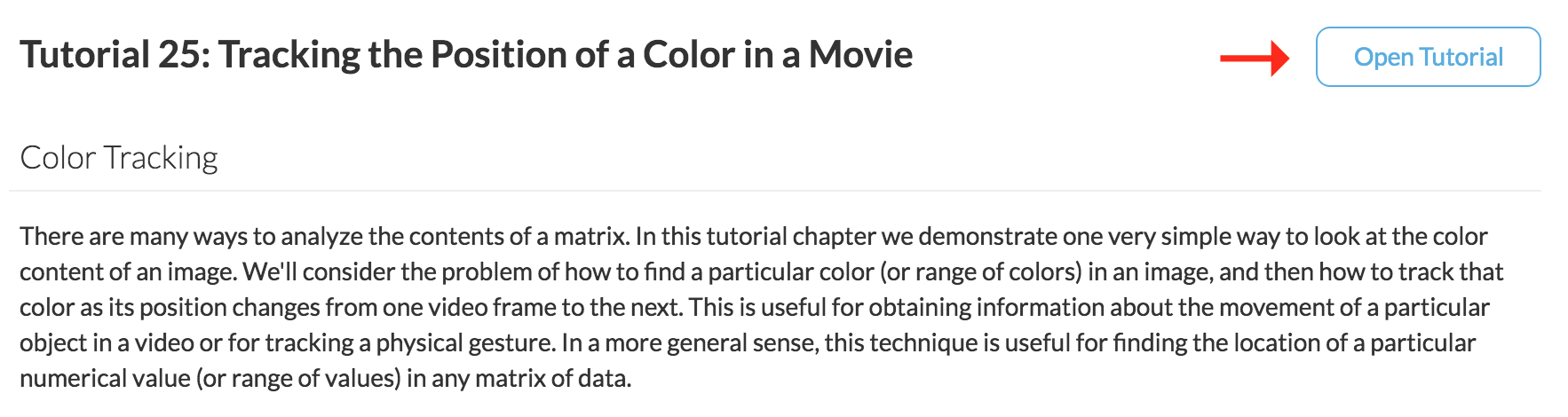Click the red arrow pointing at Open Tutorial

[1255, 59]
